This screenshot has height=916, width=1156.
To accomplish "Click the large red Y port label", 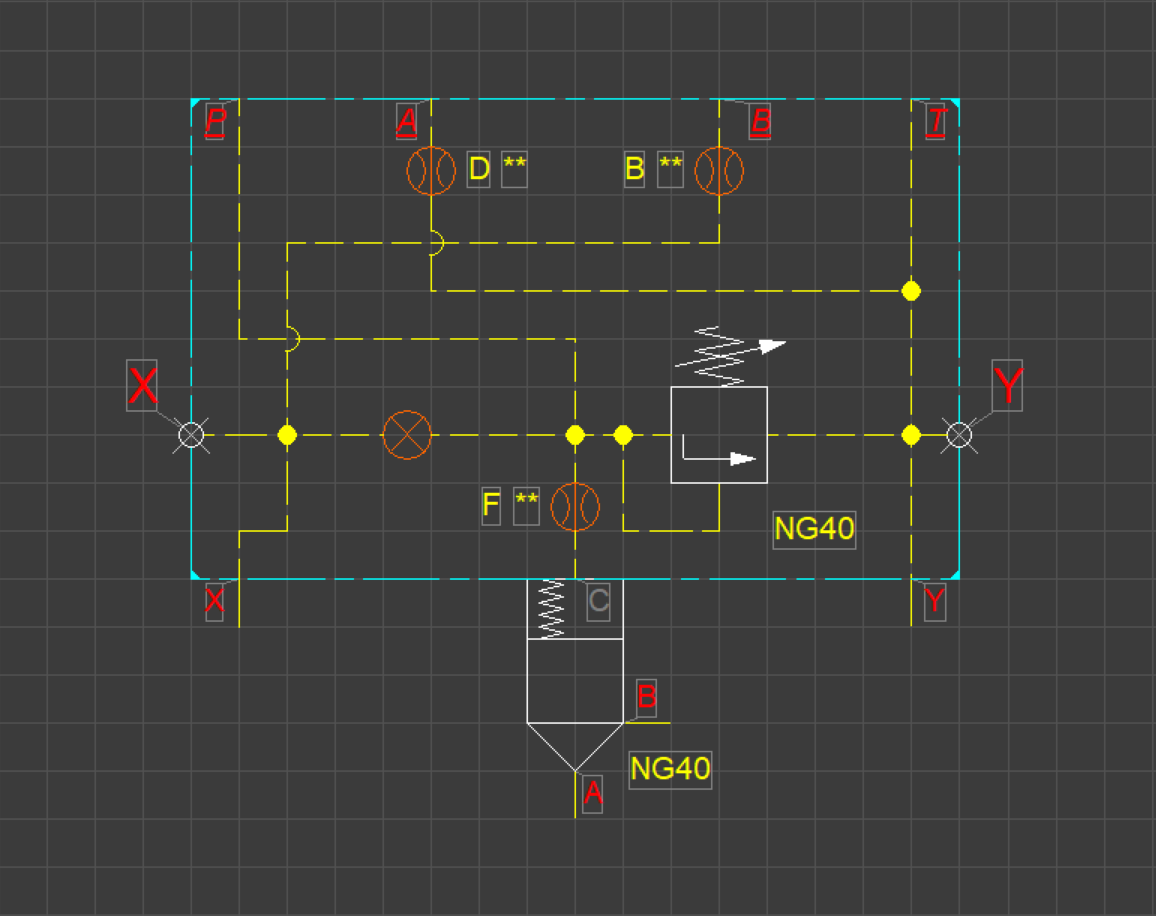I will (x=1007, y=385).
